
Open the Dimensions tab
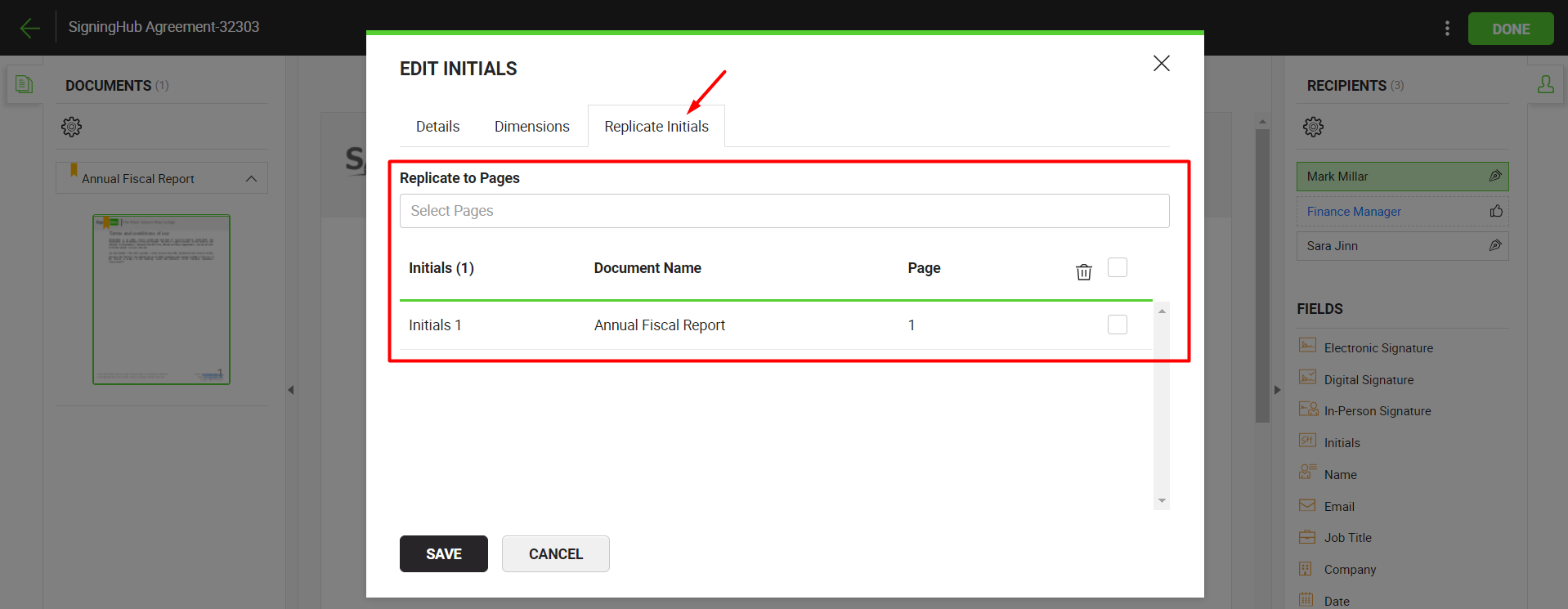[x=531, y=127]
